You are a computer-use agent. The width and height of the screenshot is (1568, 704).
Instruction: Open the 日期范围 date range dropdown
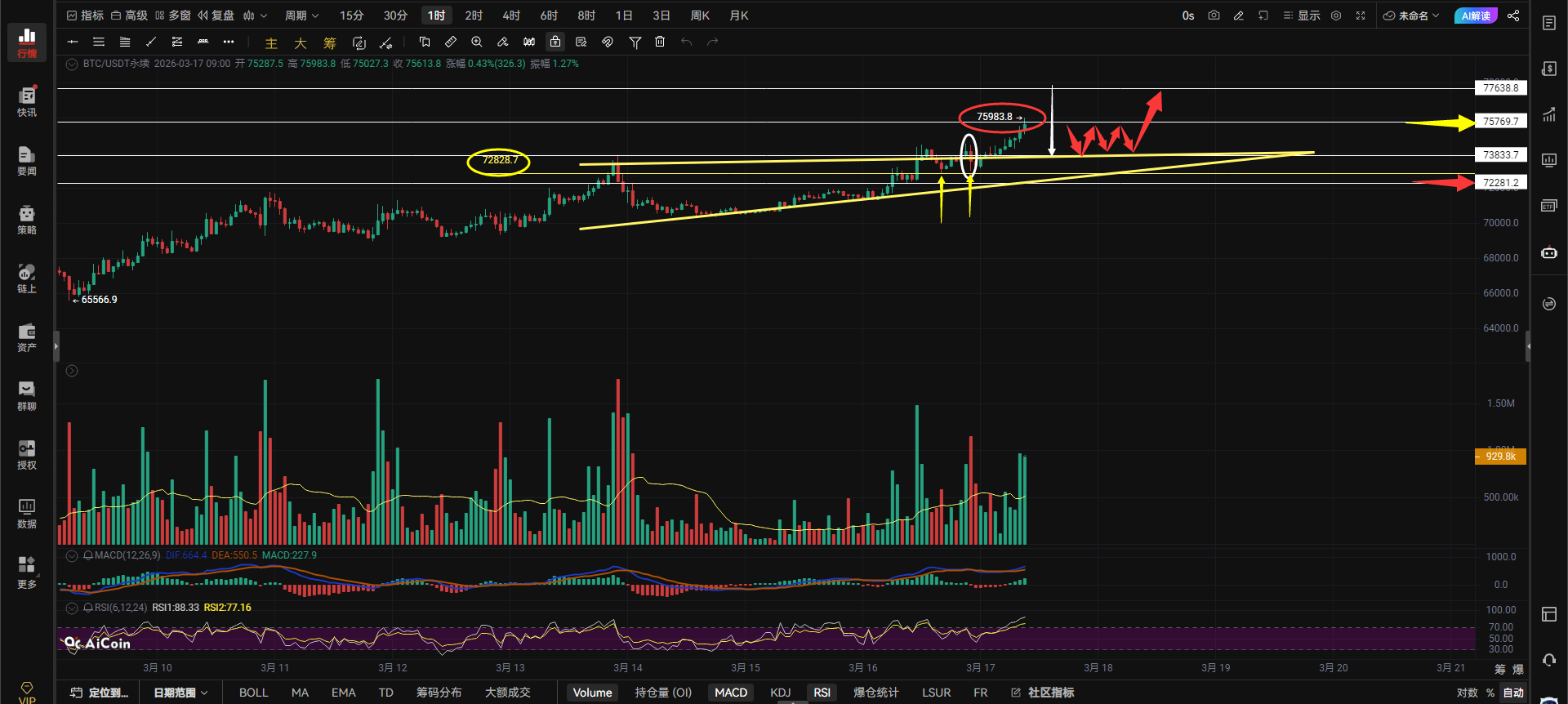(180, 693)
